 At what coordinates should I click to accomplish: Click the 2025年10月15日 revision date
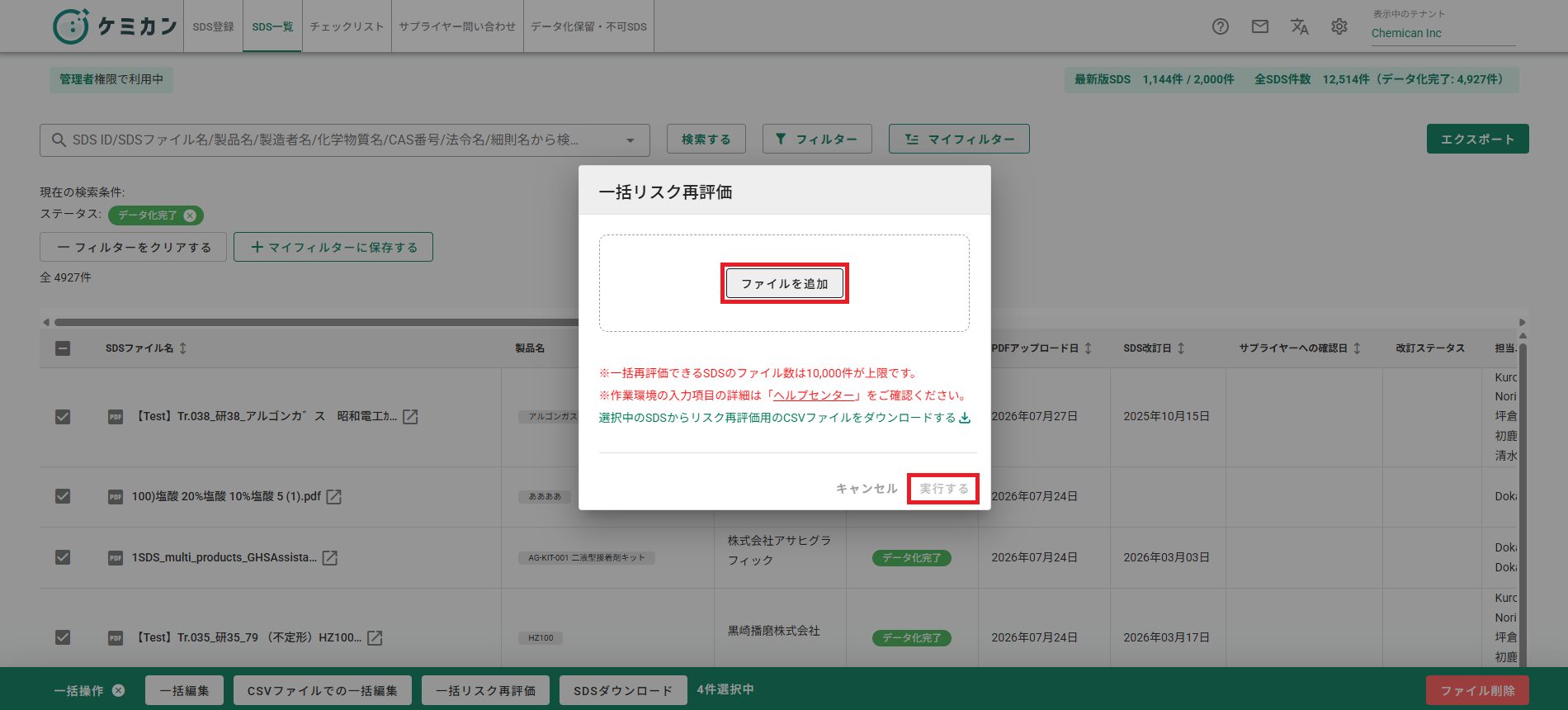(x=1167, y=416)
